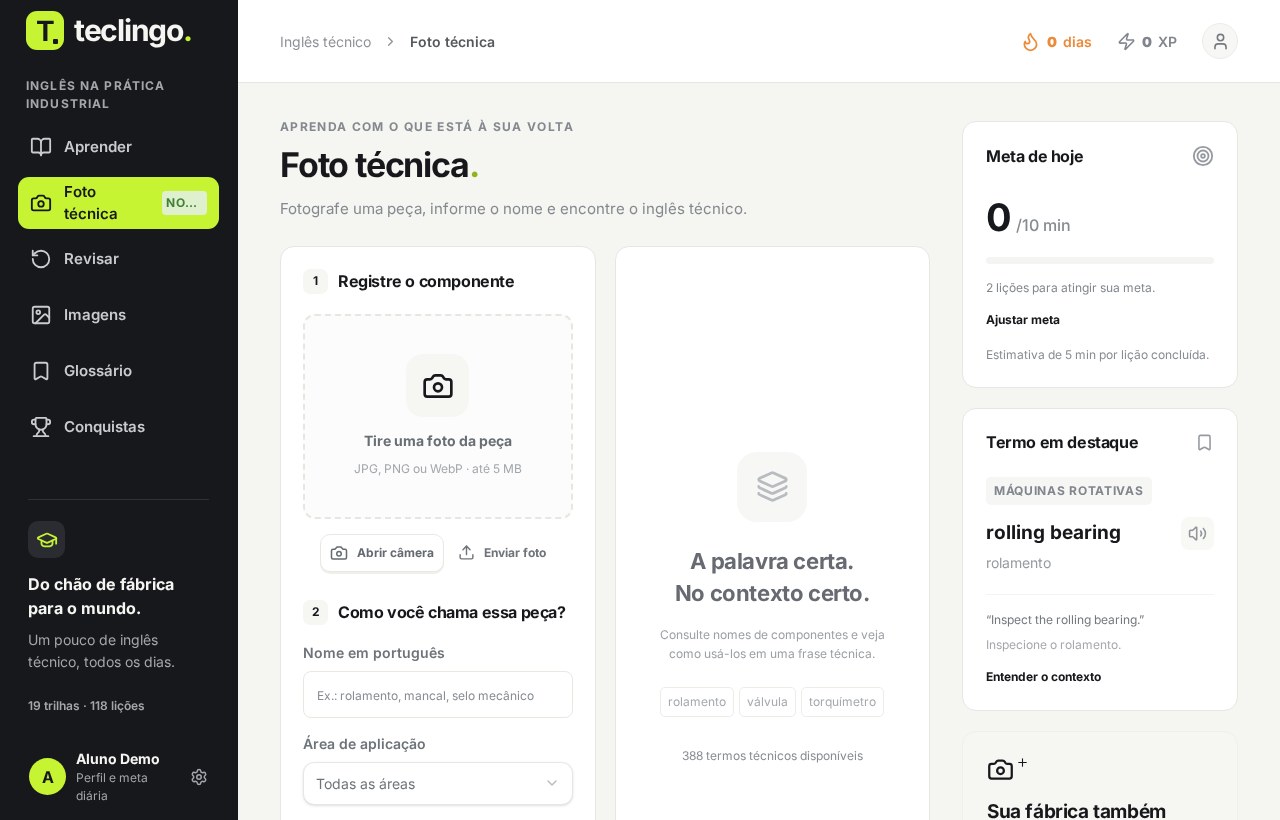This screenshot has width=1280, height=820.
Task: Click the Revisar refresh icon
Action: (x=41, y=259)
